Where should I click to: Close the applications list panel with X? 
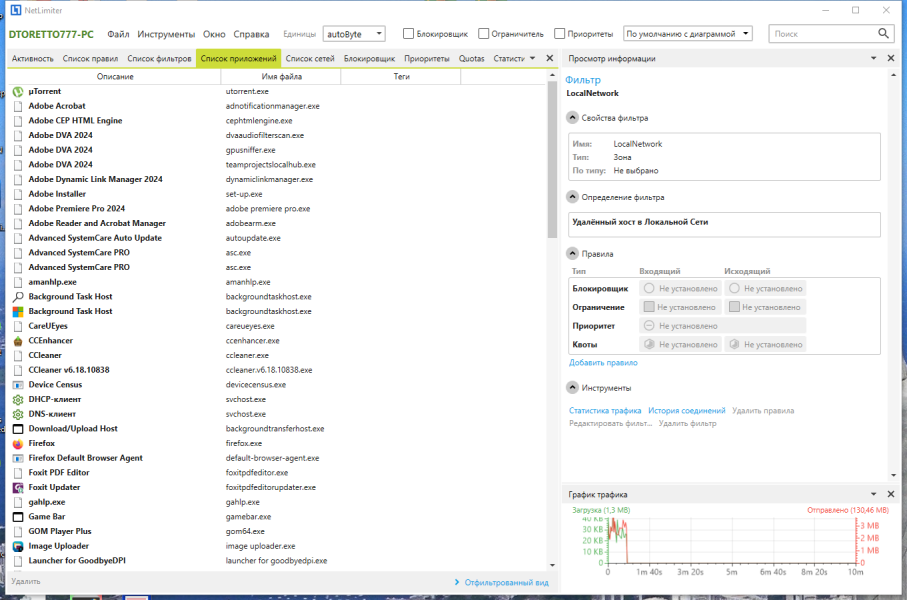(550, 58)
